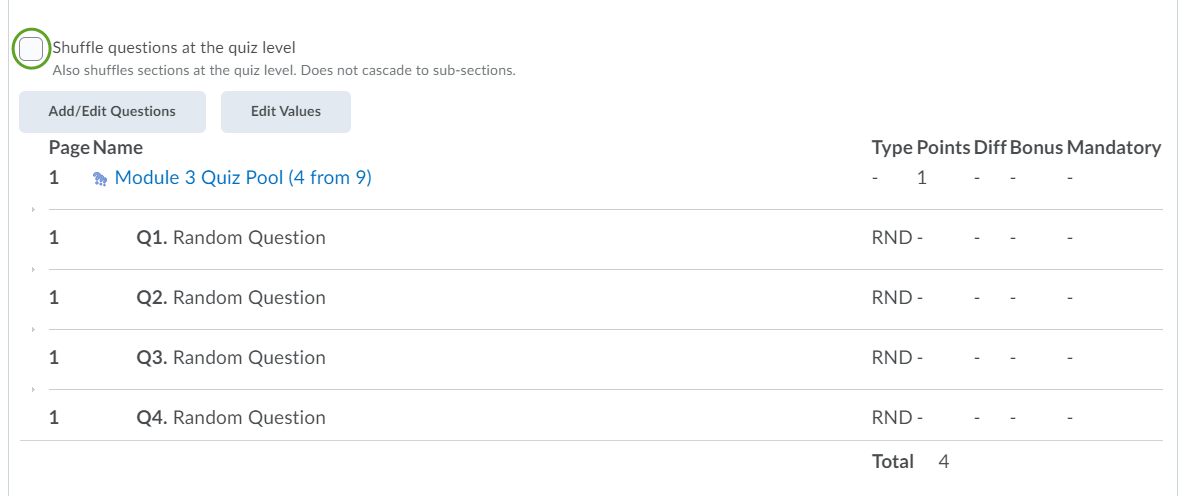Image resolution: width=1203 pixels, height=496 pixels.
Task: Click the Add/Edit Questions button
Action: [x=112, y=112]
